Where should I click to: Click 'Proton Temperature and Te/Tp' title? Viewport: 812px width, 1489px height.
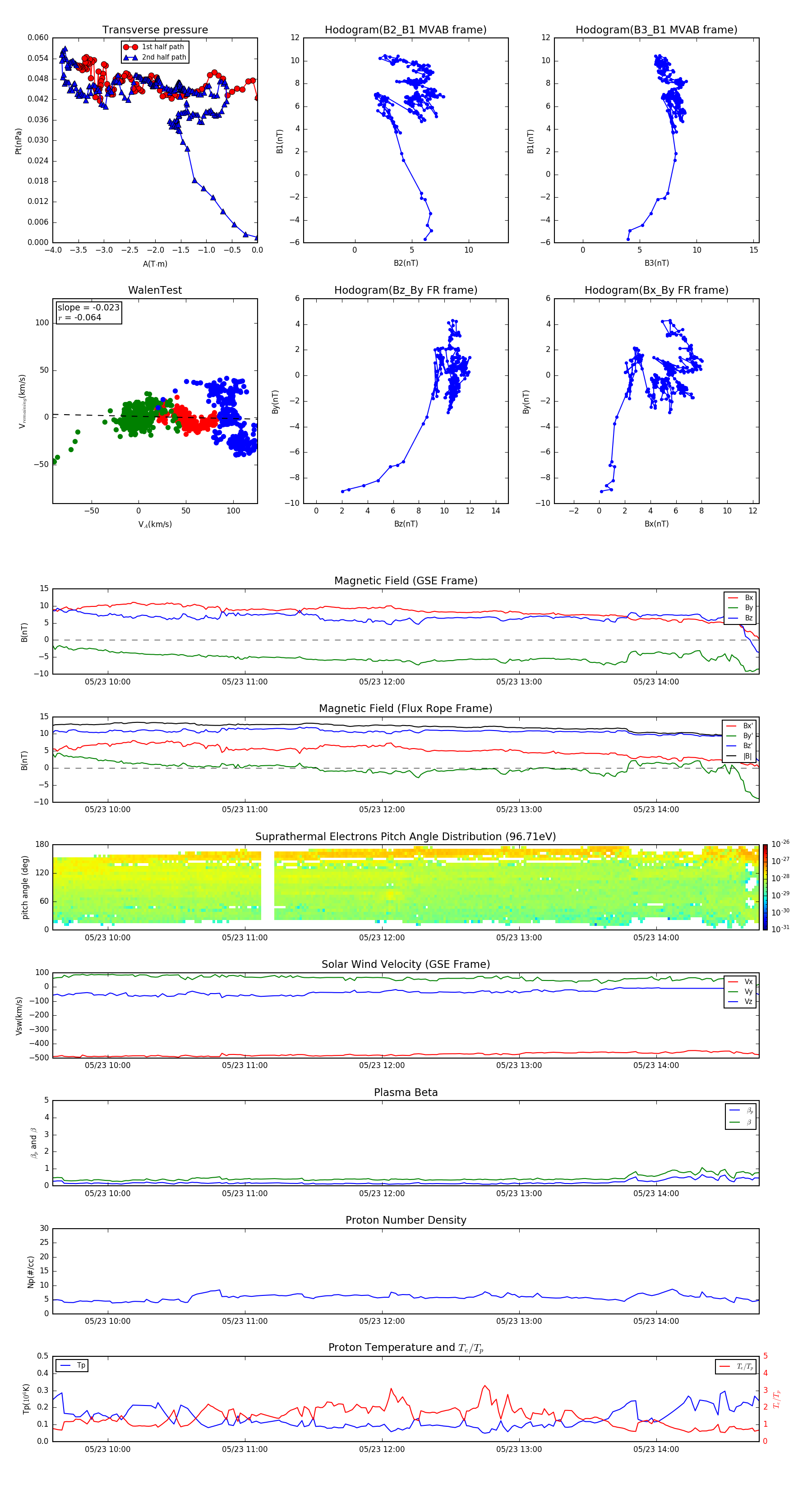[406, 1348]
